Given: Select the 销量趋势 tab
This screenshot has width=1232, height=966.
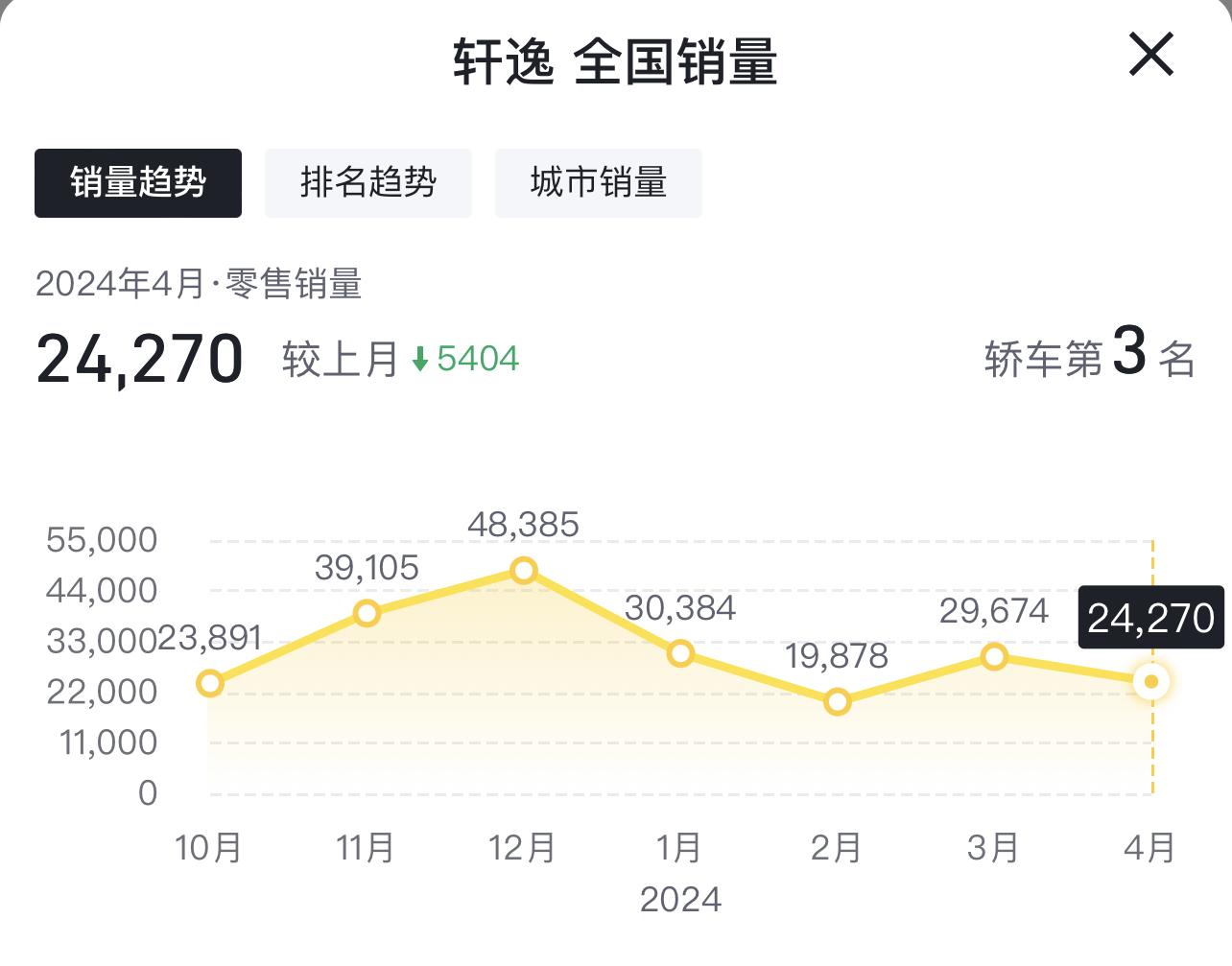Looking at the screenshot, I should [x=138, y=182].
